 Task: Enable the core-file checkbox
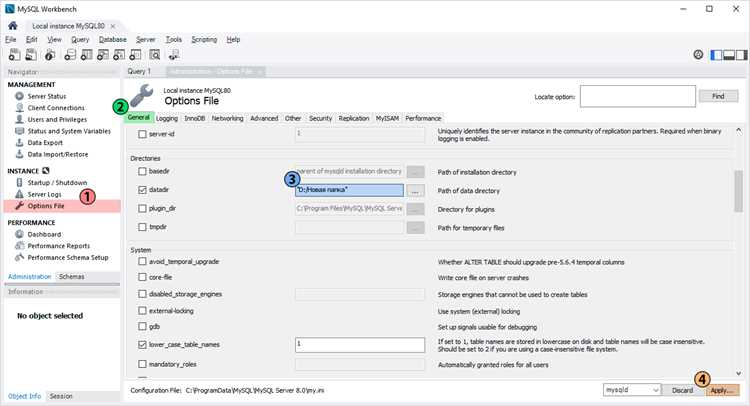(x=142, y=277)
